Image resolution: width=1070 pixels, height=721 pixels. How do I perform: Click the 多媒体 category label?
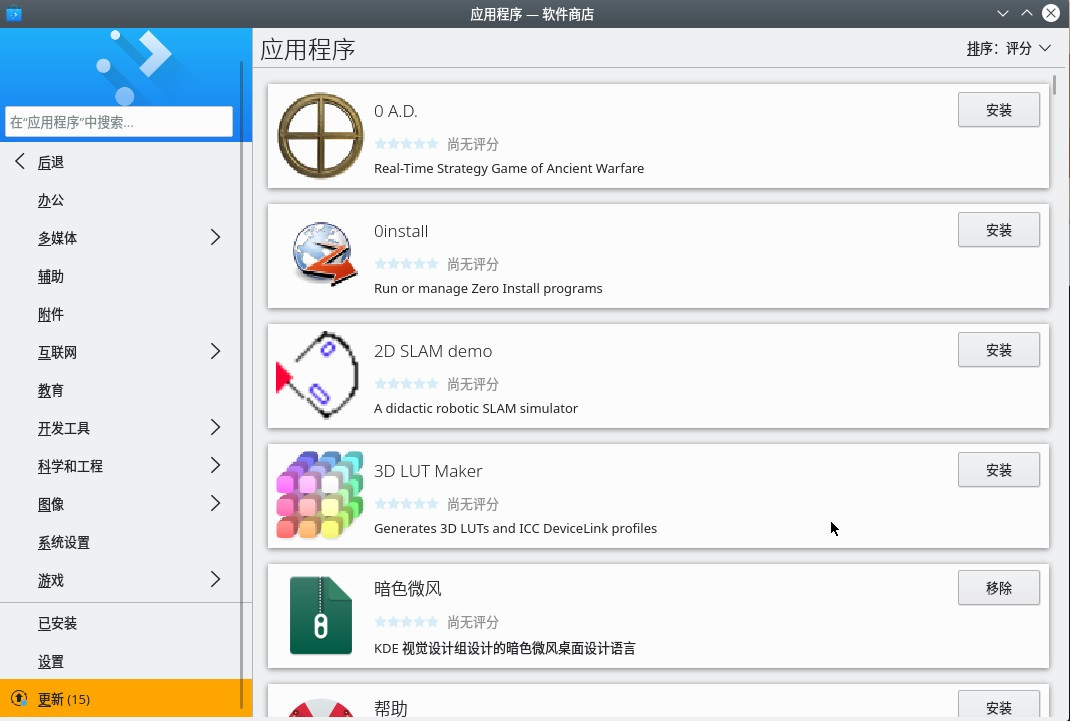pos(57,238)
